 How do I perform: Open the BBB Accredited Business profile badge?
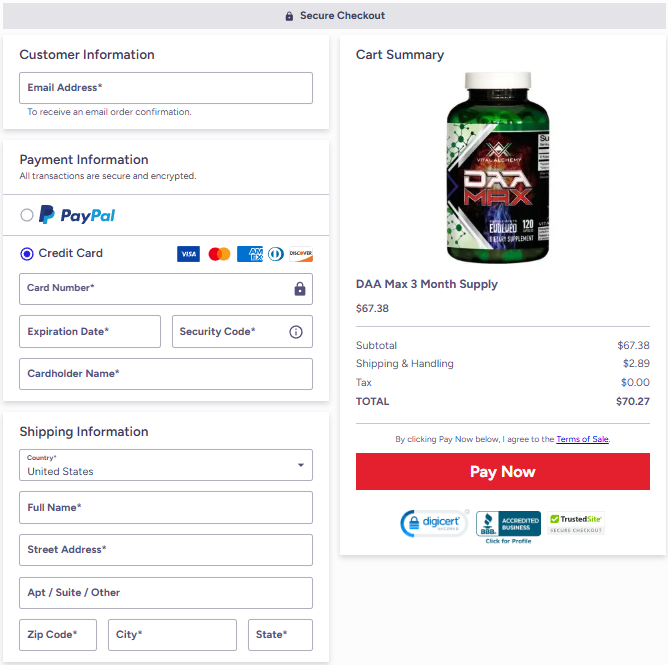pos(508,527)
